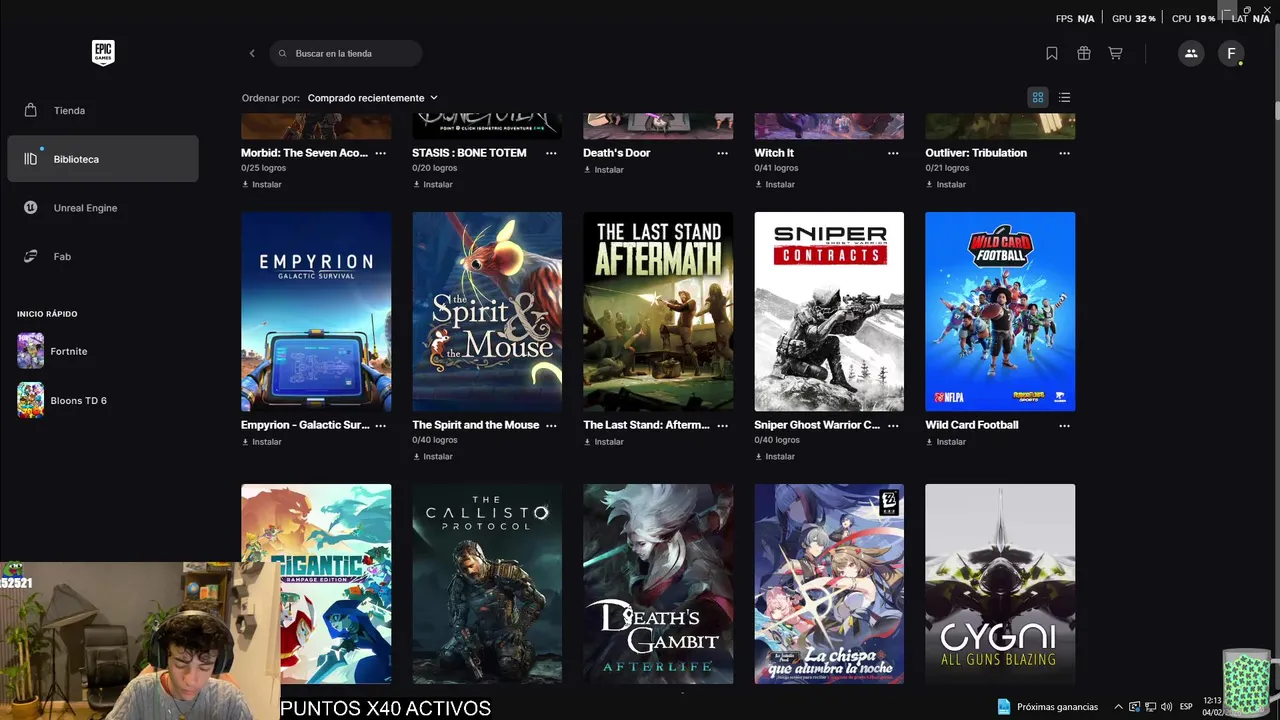Open the friends list icon
The height and width of the screenshot is (720, 1280).
pyautogui.click(x=1191, y=53)
